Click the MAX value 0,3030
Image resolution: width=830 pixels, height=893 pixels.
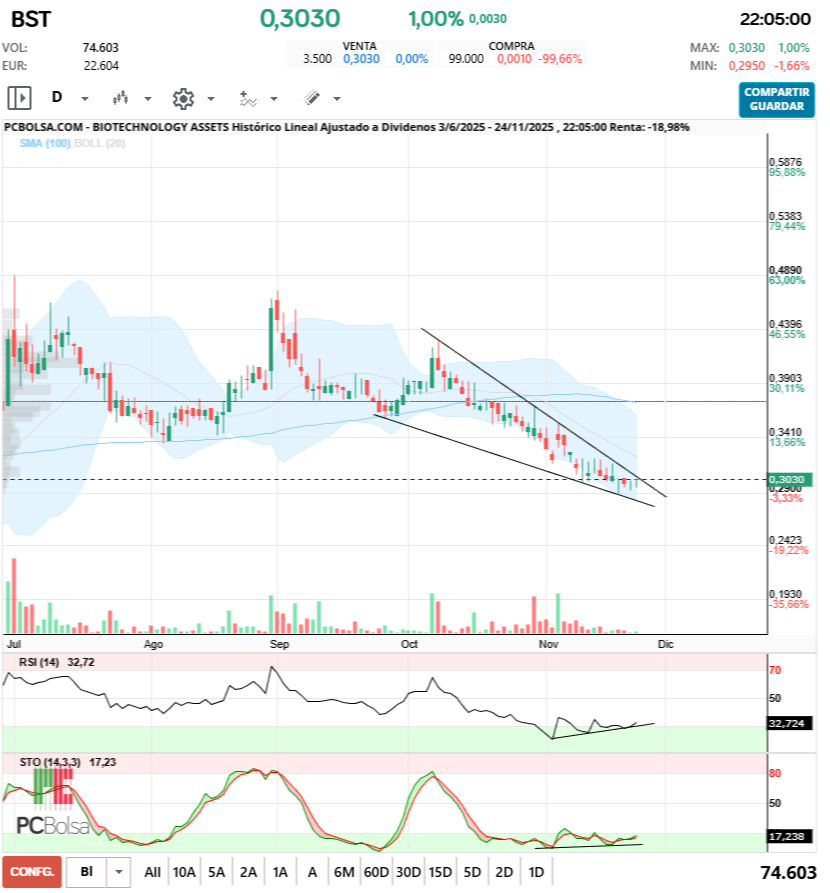[746, 48]
